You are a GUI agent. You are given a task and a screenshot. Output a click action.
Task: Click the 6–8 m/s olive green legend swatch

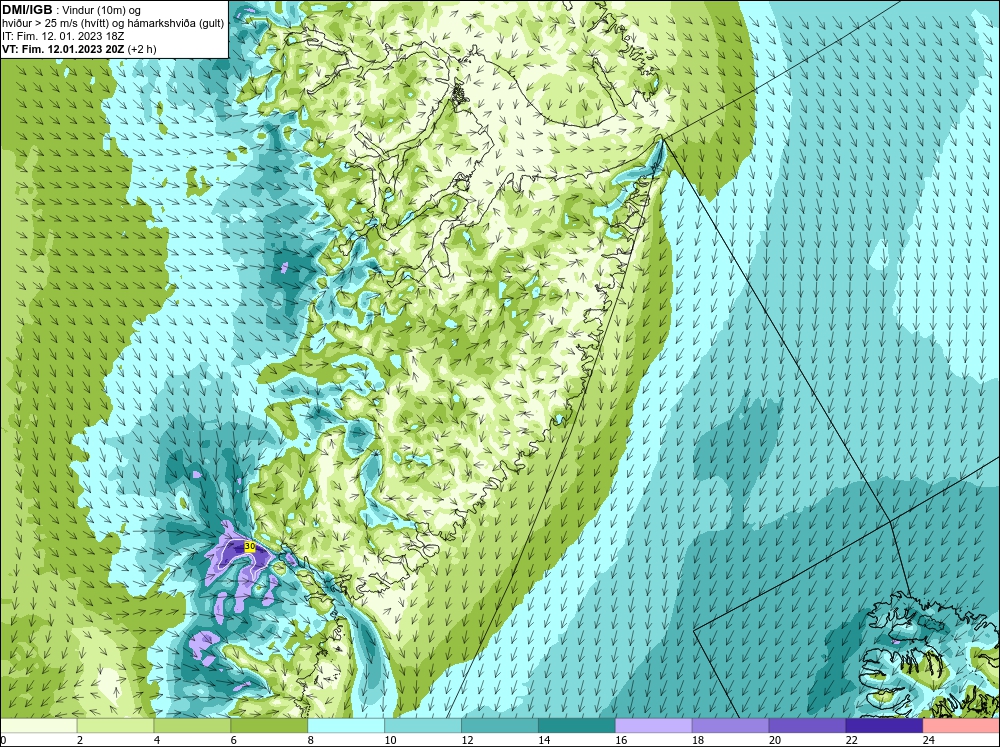[269, 726]
